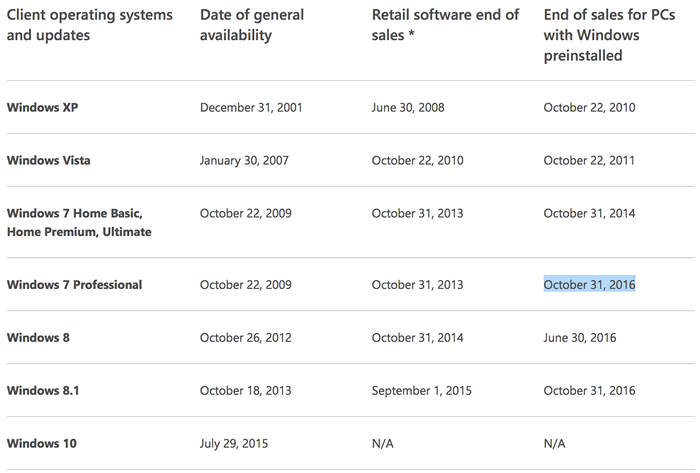Screen dimensions: 700x473
Task: Click the "Client operating systems and updates" header
Action: tap(89, 25)
